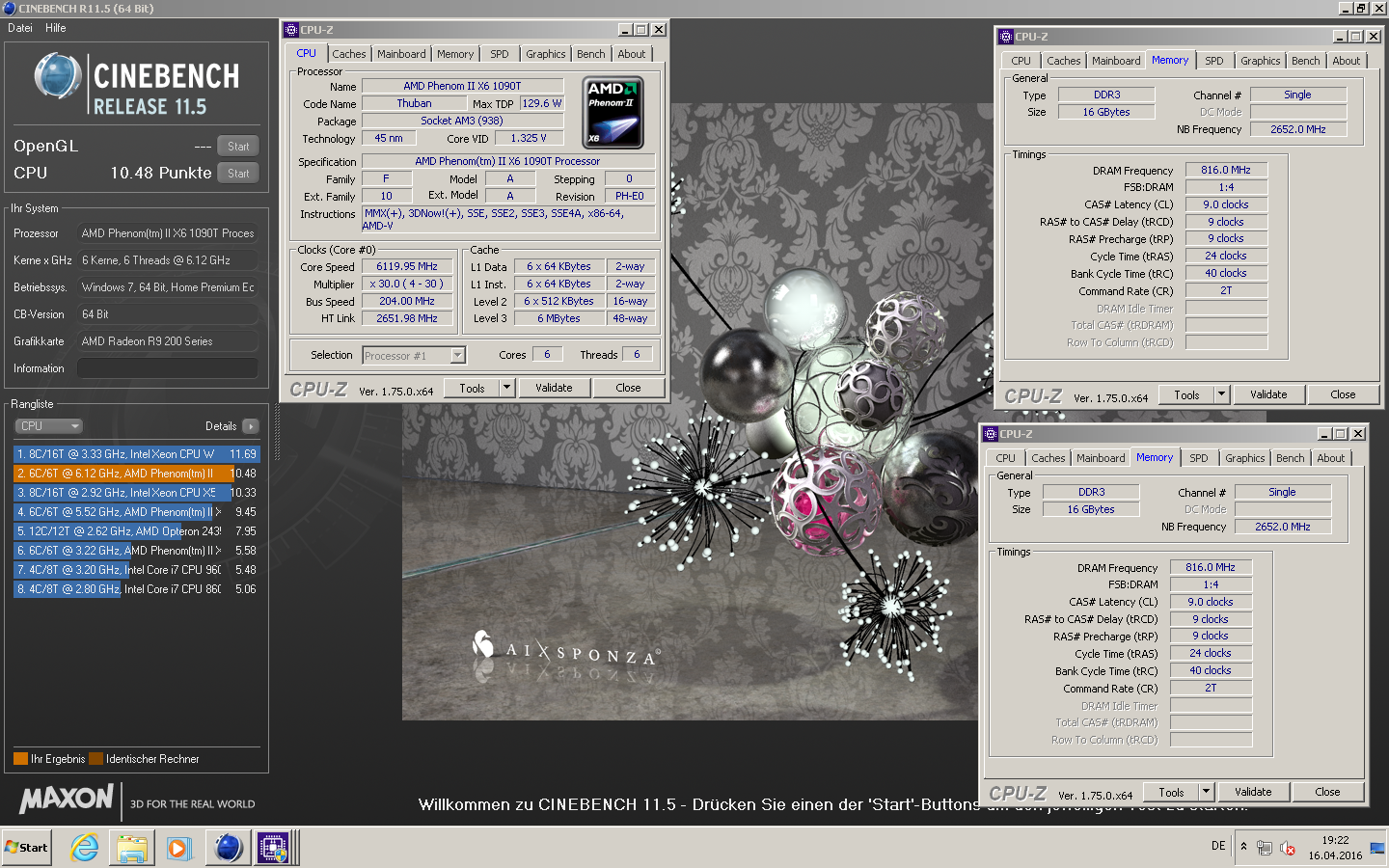Click ranking row 6C/6T @ 5.52 GHz
Screen dimensions: 1389x868
[x=136, y=512]
